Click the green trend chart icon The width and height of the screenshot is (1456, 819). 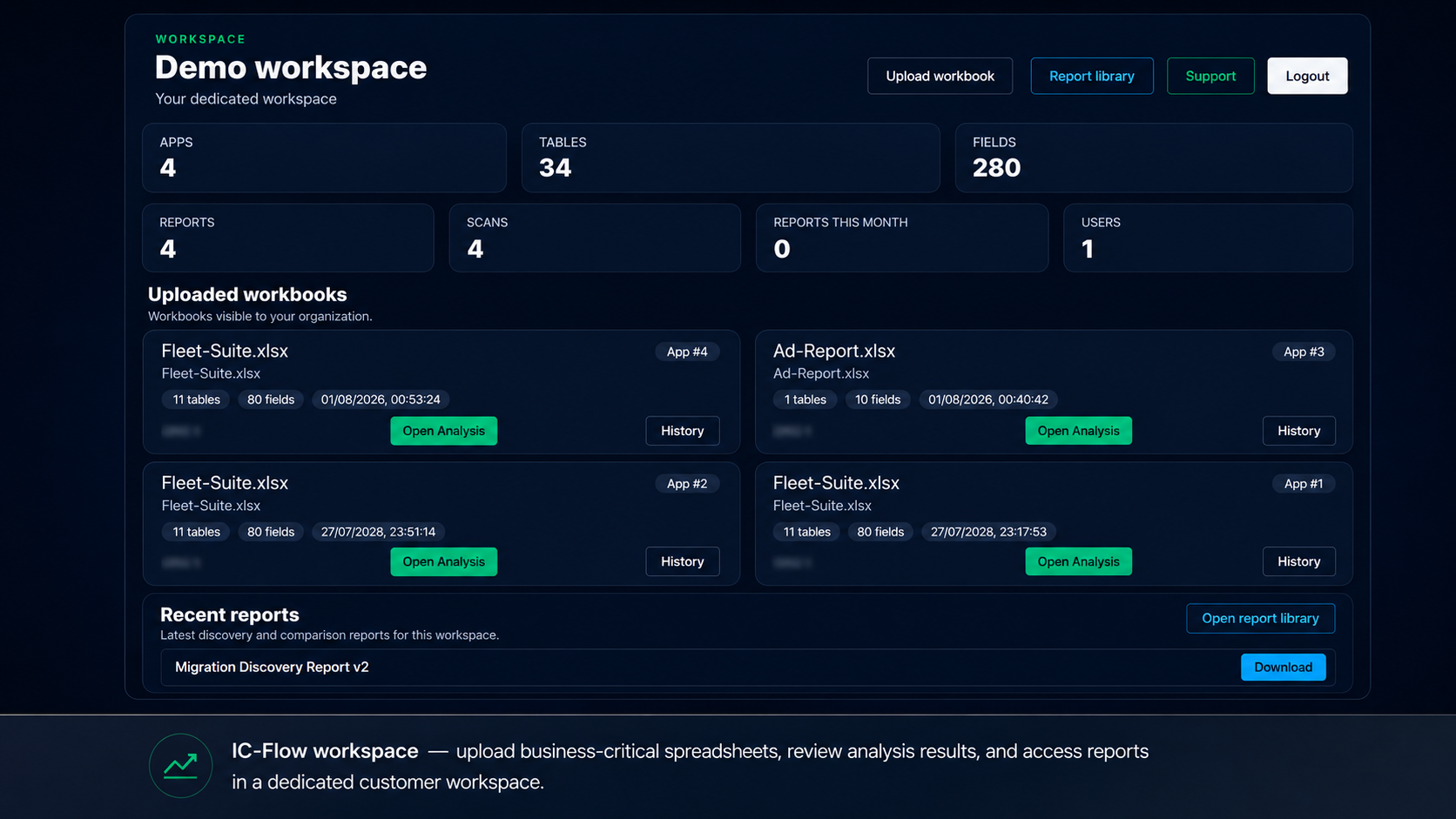[181, 766]
